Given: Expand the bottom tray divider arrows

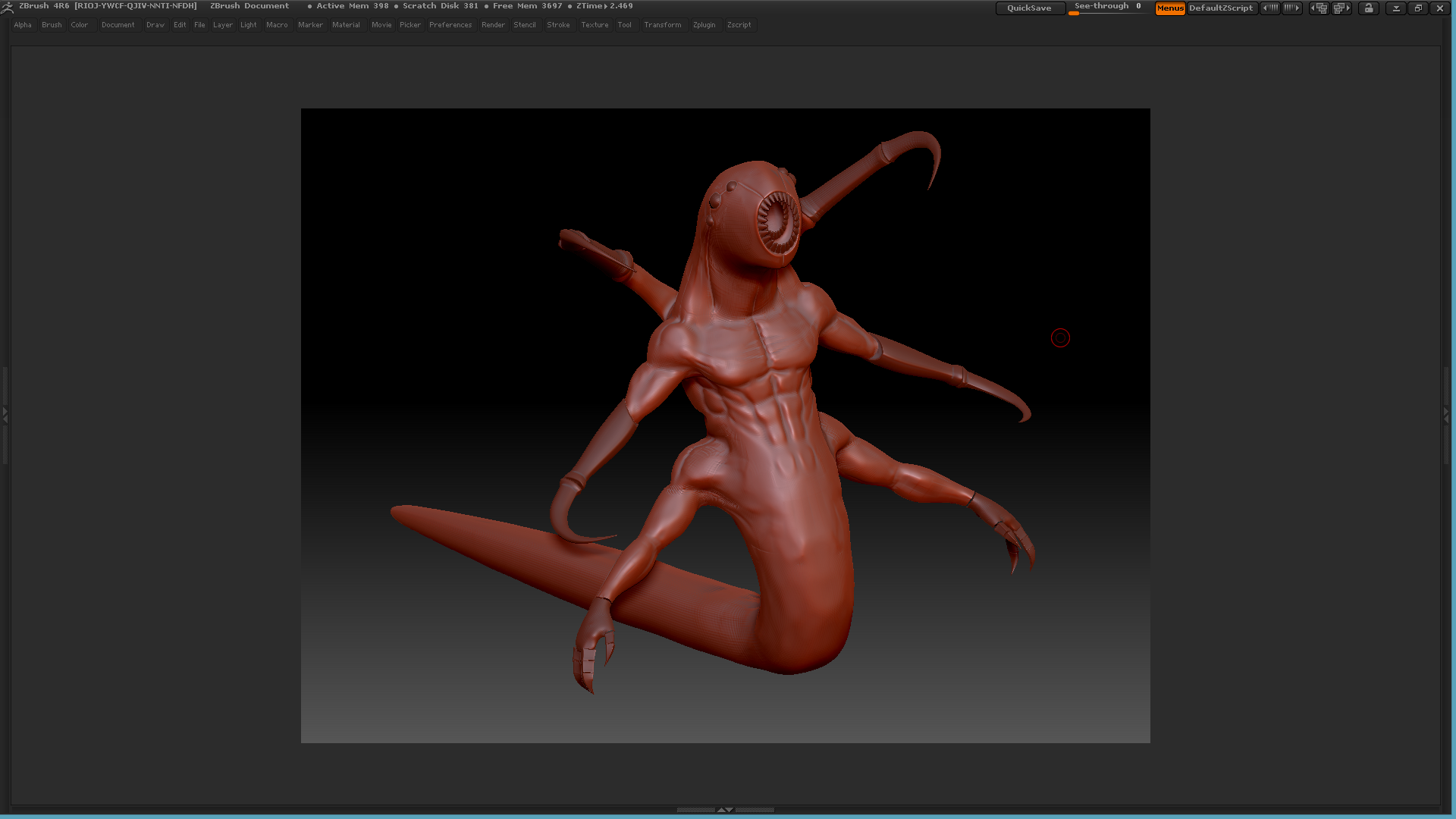Looking at the screenshot, I should pos(725,810).
